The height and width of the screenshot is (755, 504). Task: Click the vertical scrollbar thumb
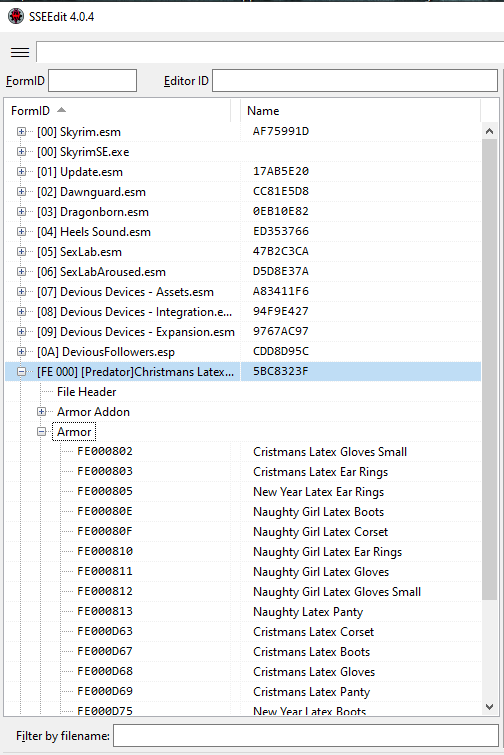(490, 369)
